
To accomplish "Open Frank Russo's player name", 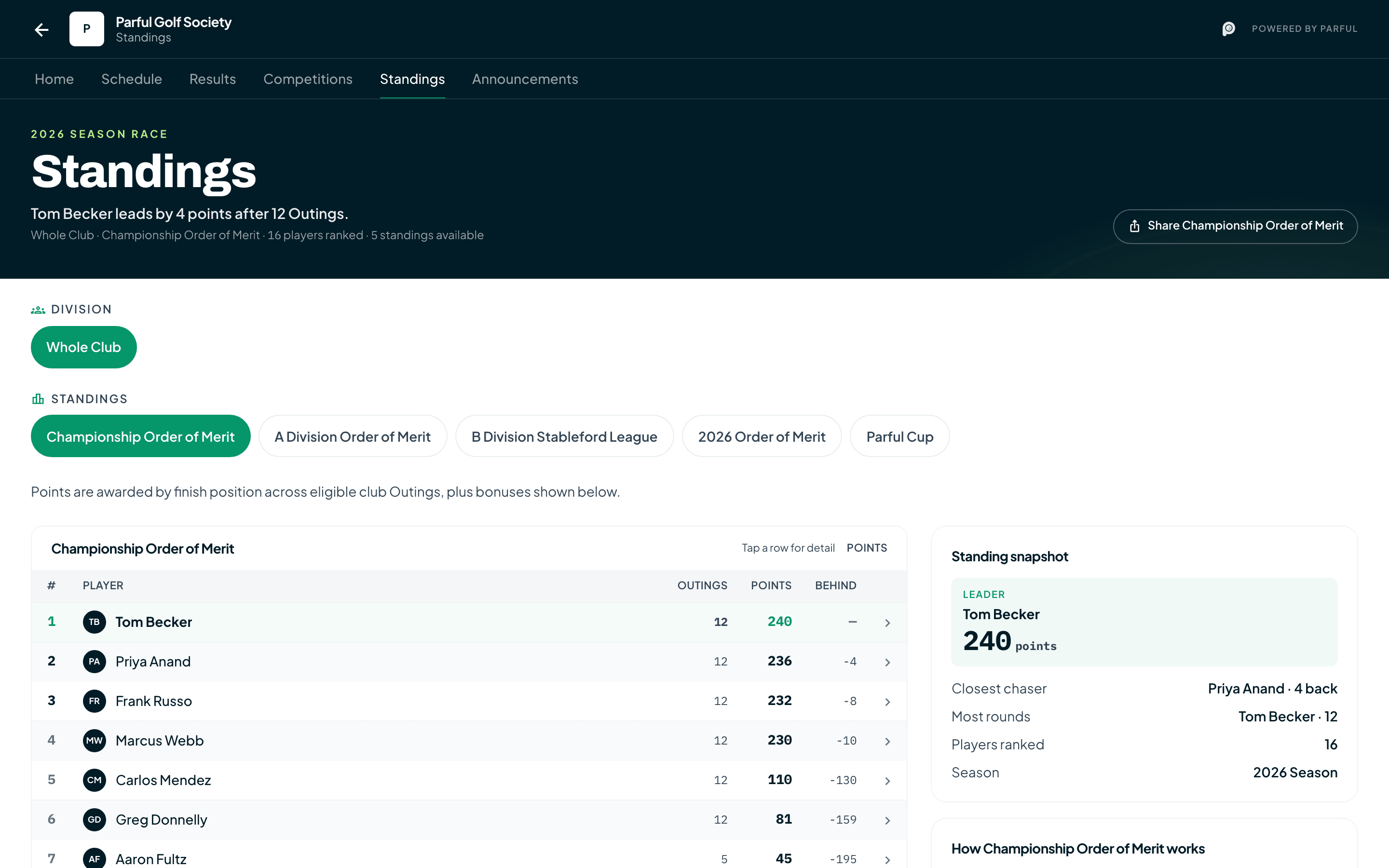I will (154, 702).
